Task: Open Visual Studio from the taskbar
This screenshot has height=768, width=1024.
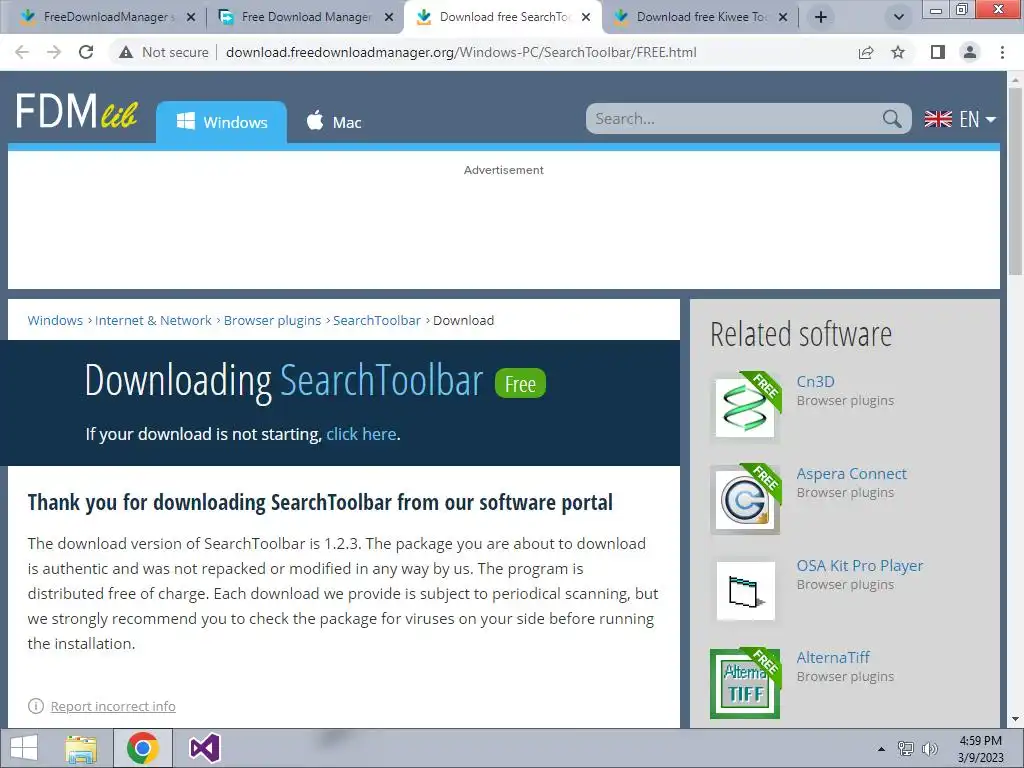Action: (204, 748)
